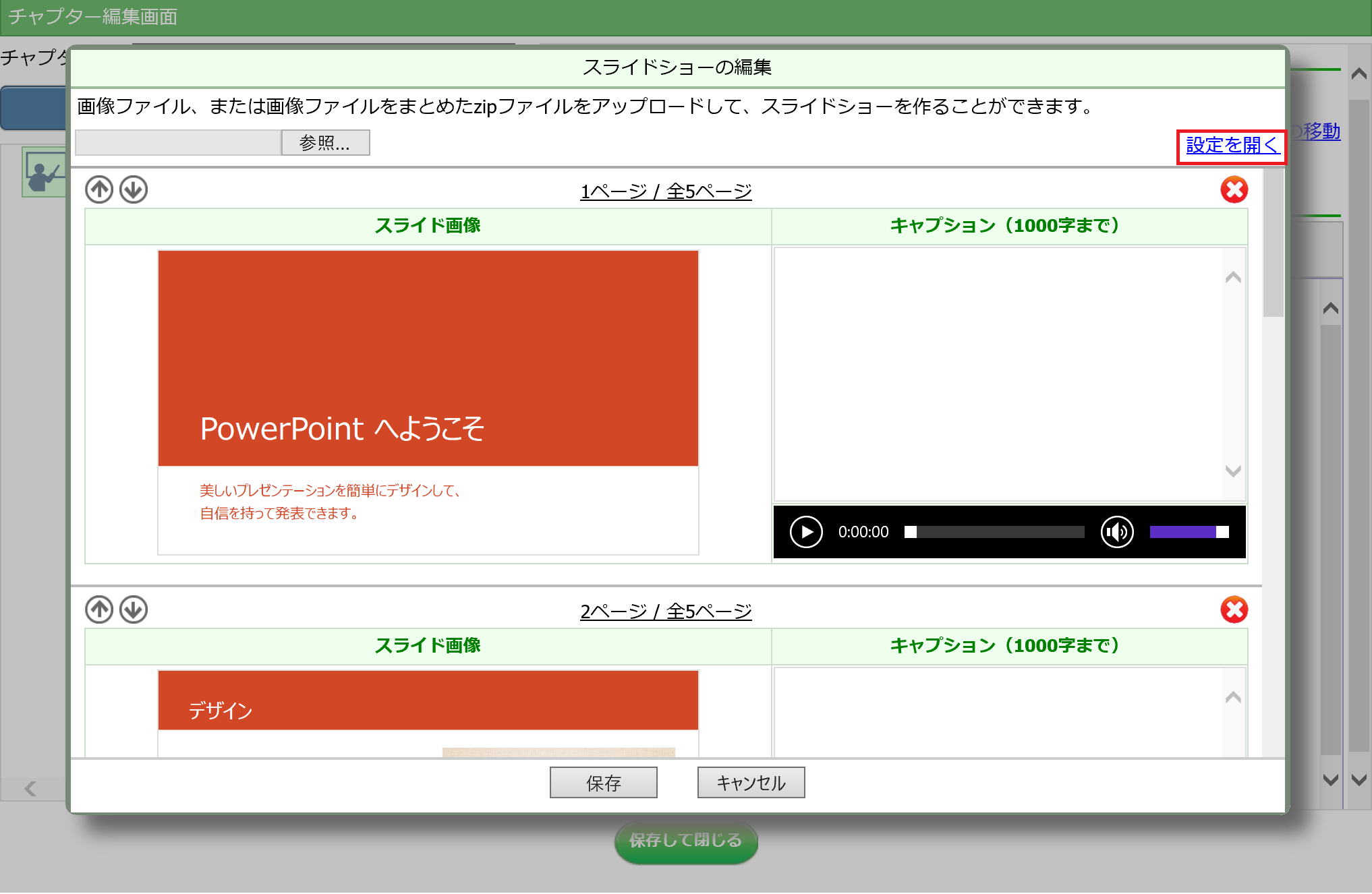
Task: Click スライドショーの編集 dialog title
Action: (x=677, y=67)
